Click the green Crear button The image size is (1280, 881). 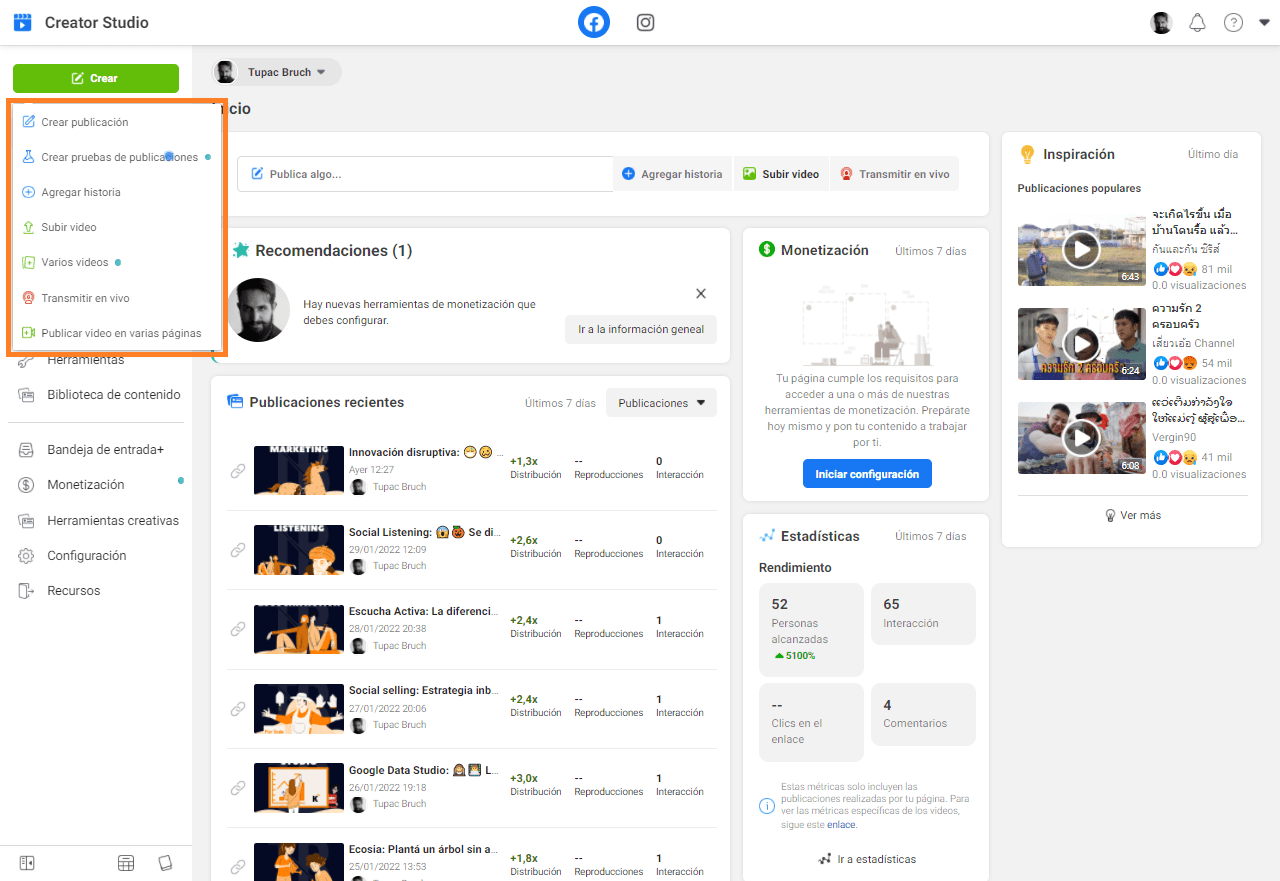(x=95, y=78)
